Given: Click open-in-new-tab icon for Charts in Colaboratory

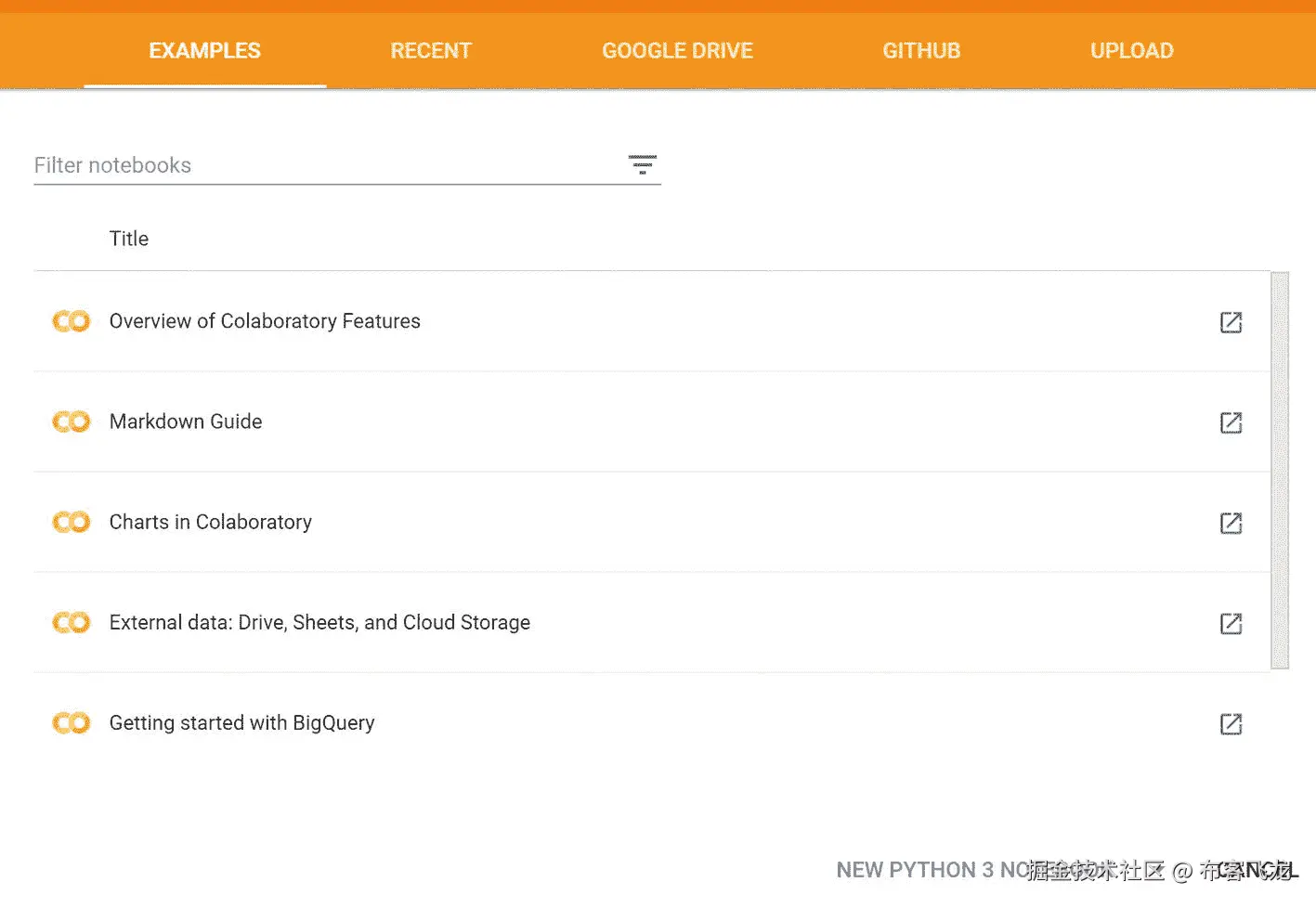Looking at the screenshot, I should coord(1231,523).
